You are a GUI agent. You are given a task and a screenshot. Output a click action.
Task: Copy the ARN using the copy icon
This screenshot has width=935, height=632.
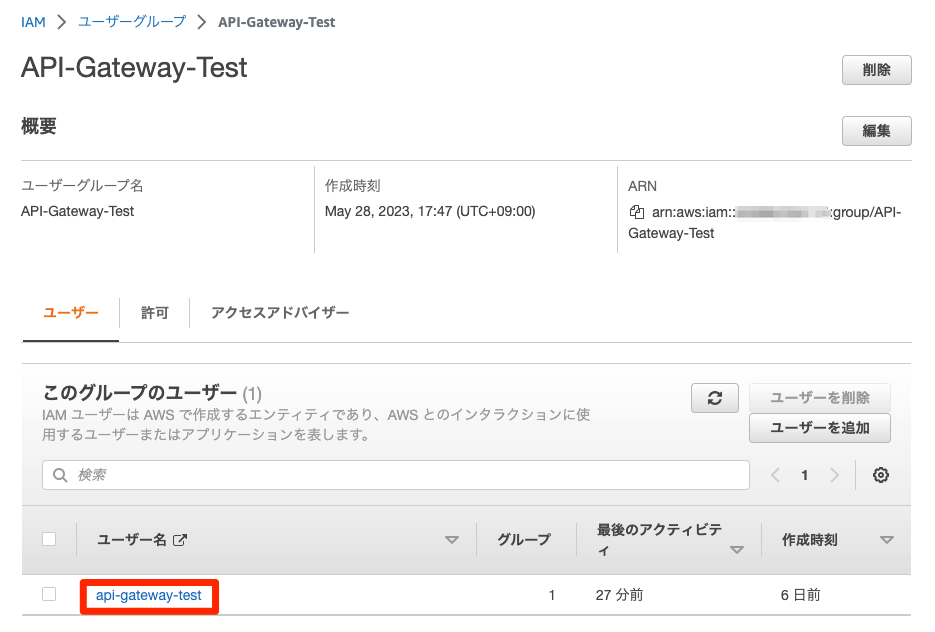click(636, 212)
